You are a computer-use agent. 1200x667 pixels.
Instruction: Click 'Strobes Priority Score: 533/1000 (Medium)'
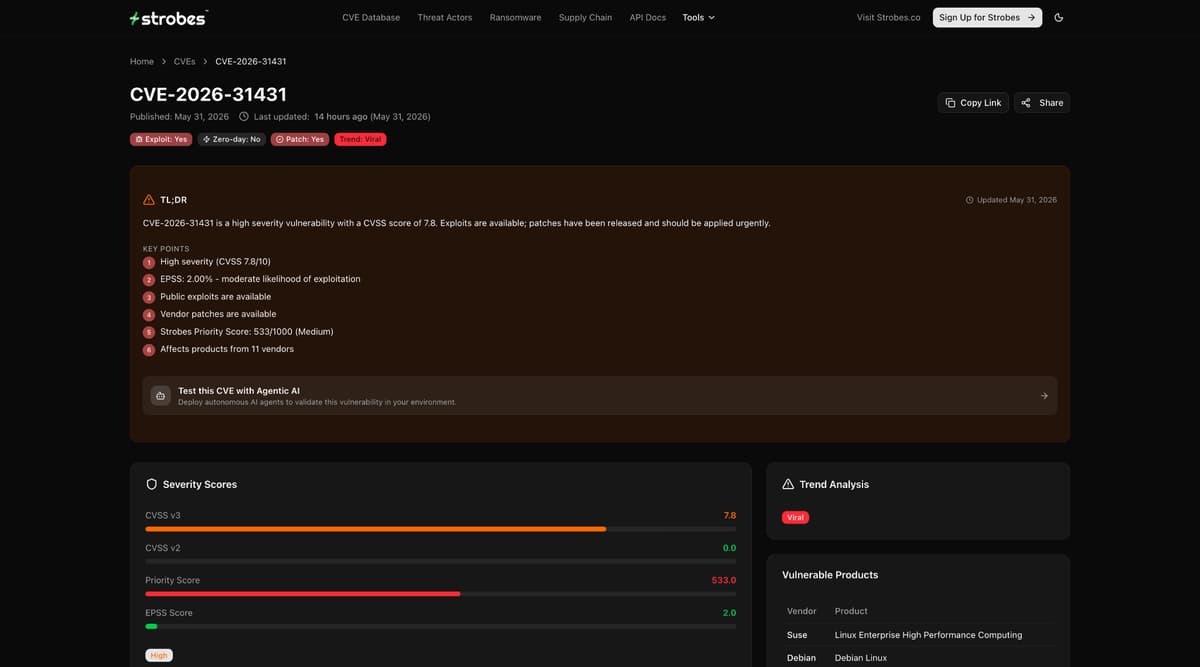pyautogui.click(x=247, y=331)
